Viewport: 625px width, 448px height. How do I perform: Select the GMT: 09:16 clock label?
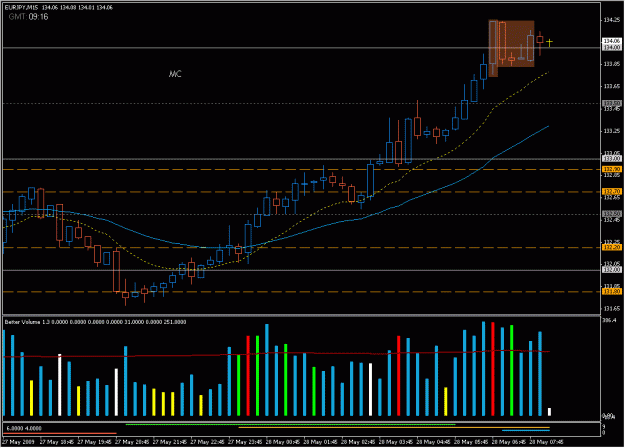(x=28, y=17)
